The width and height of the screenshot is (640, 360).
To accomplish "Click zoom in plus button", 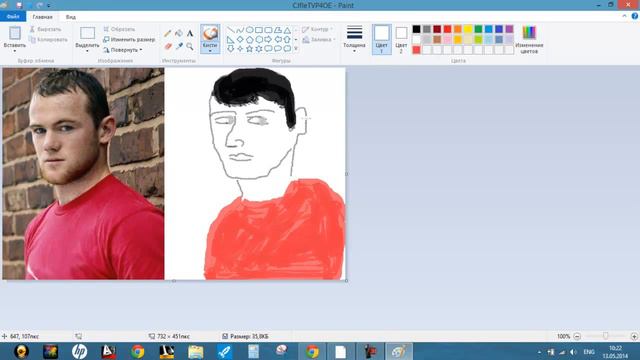I will (x=634, y=336).
